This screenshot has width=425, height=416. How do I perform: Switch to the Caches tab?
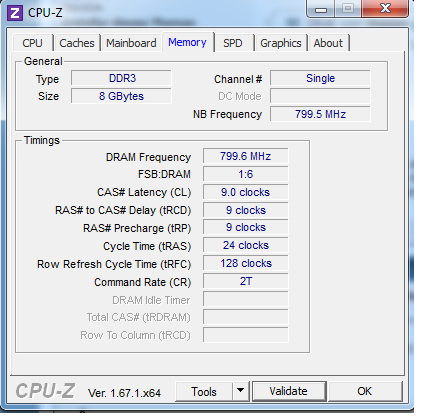pyautogui.click(x=77, y=43)
